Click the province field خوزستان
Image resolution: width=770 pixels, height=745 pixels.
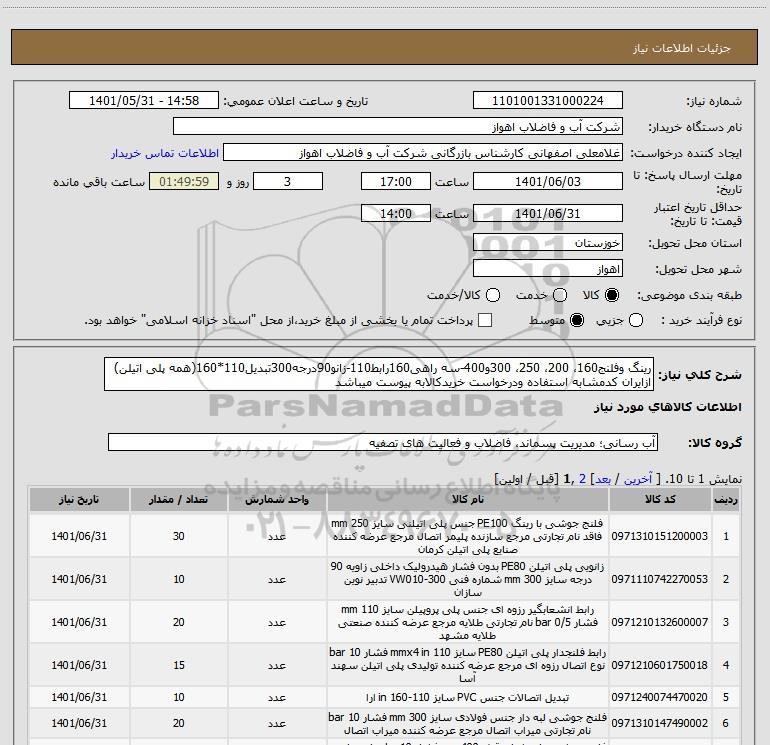(548, 242)
